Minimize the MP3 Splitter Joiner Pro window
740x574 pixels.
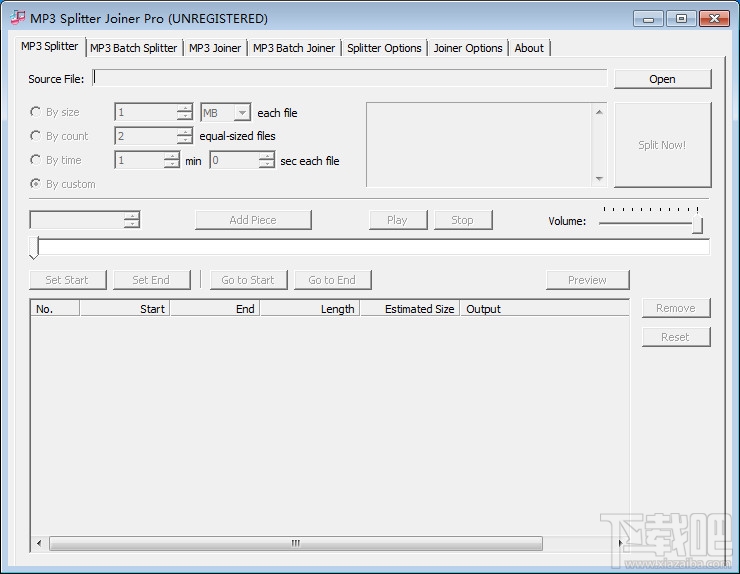pos(648,19)
